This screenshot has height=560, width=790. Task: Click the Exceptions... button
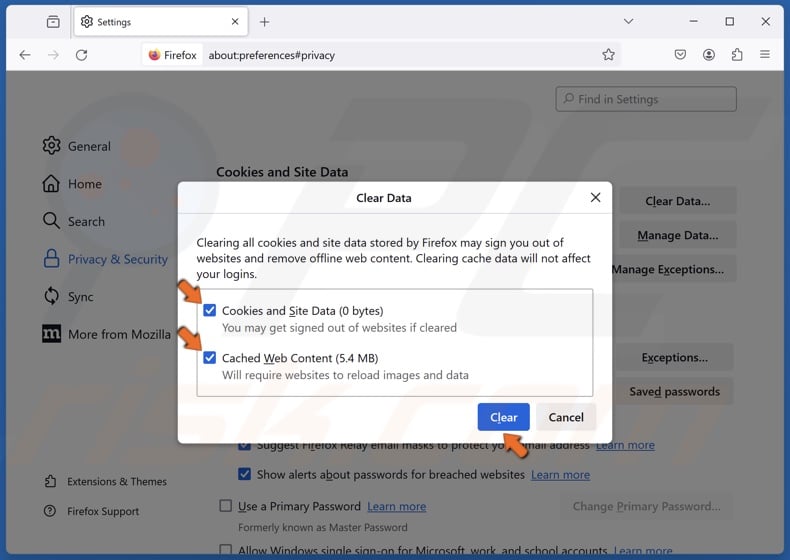tap(675, 357)
